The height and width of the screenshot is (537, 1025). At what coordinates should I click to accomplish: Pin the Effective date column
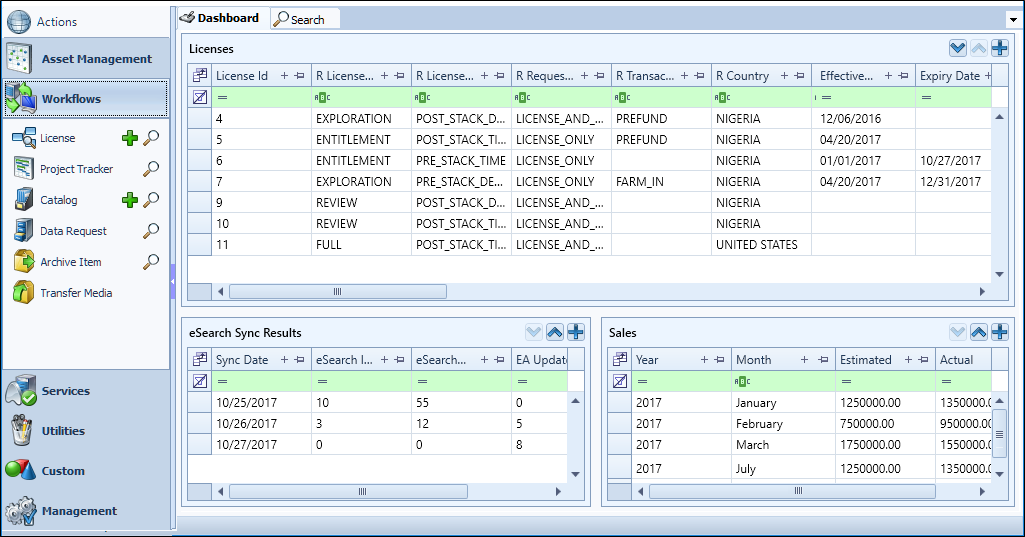click(x=903, y=76)
